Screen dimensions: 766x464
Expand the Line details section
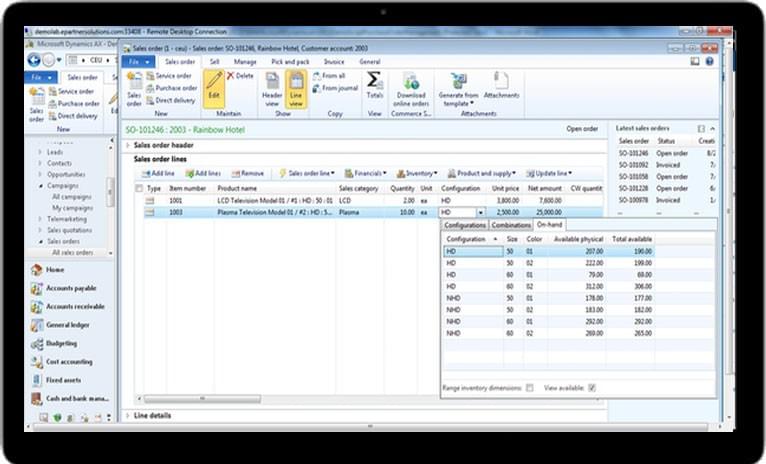128,416
